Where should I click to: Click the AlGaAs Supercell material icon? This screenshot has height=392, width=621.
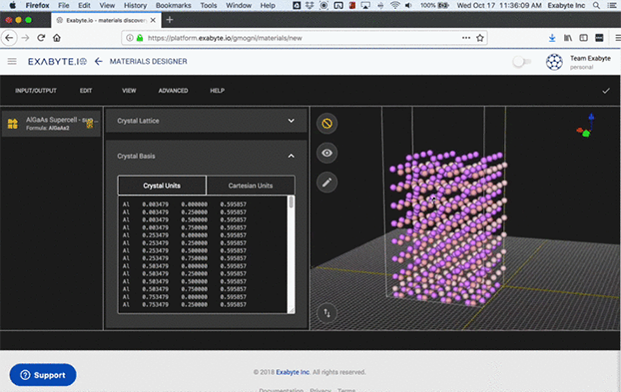coord(13,124)
